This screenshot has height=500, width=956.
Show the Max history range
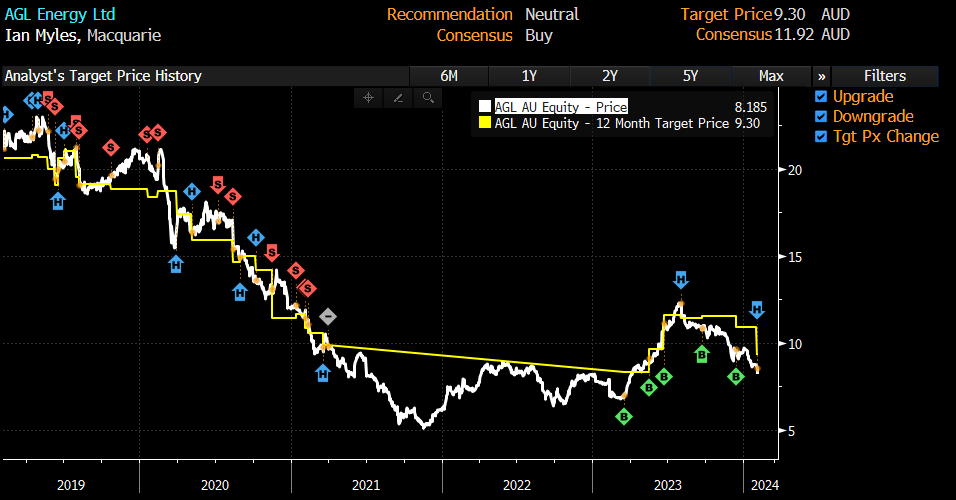coord(771,76)
